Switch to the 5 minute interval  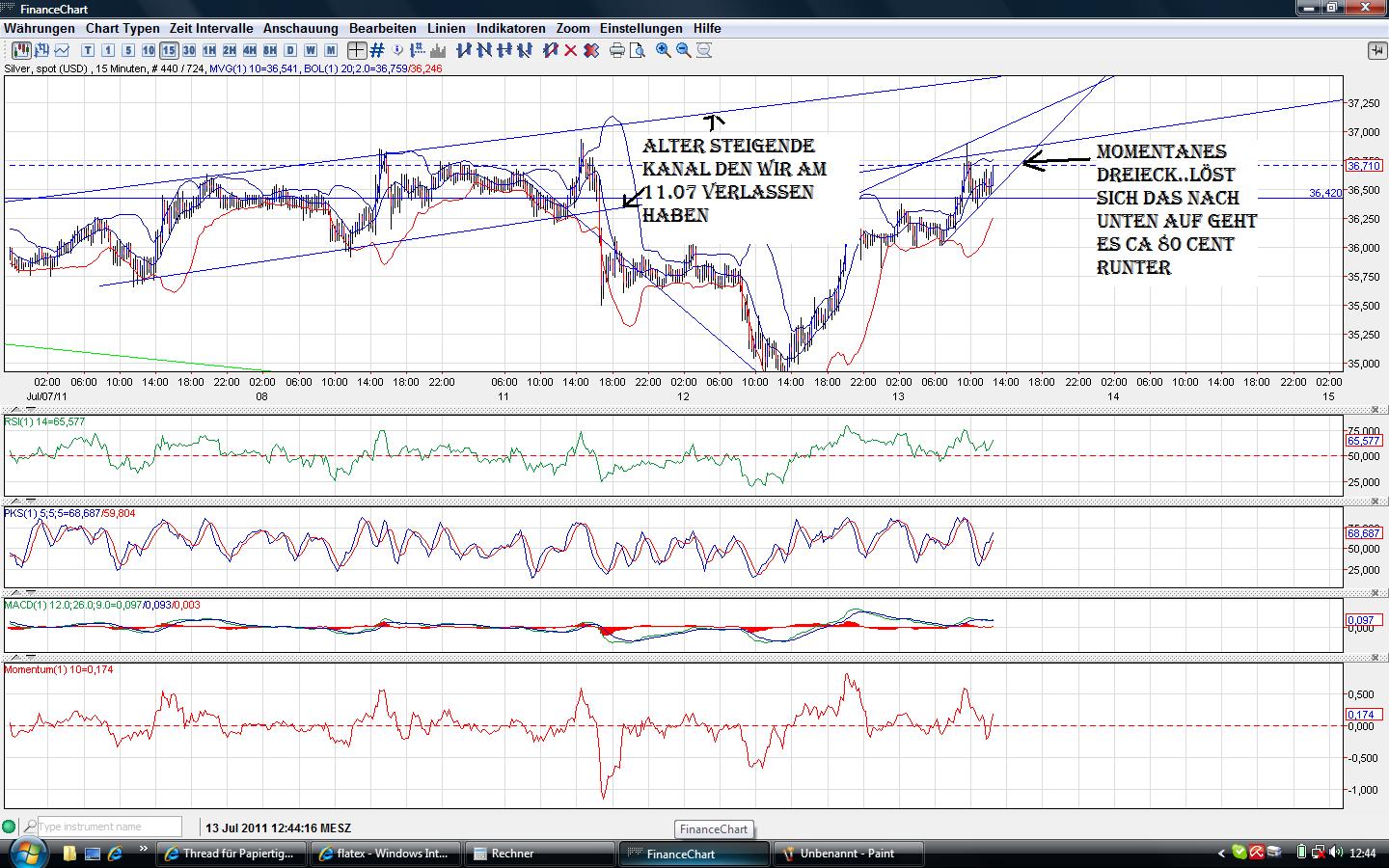pyautogui.click(x=128, y=50)
